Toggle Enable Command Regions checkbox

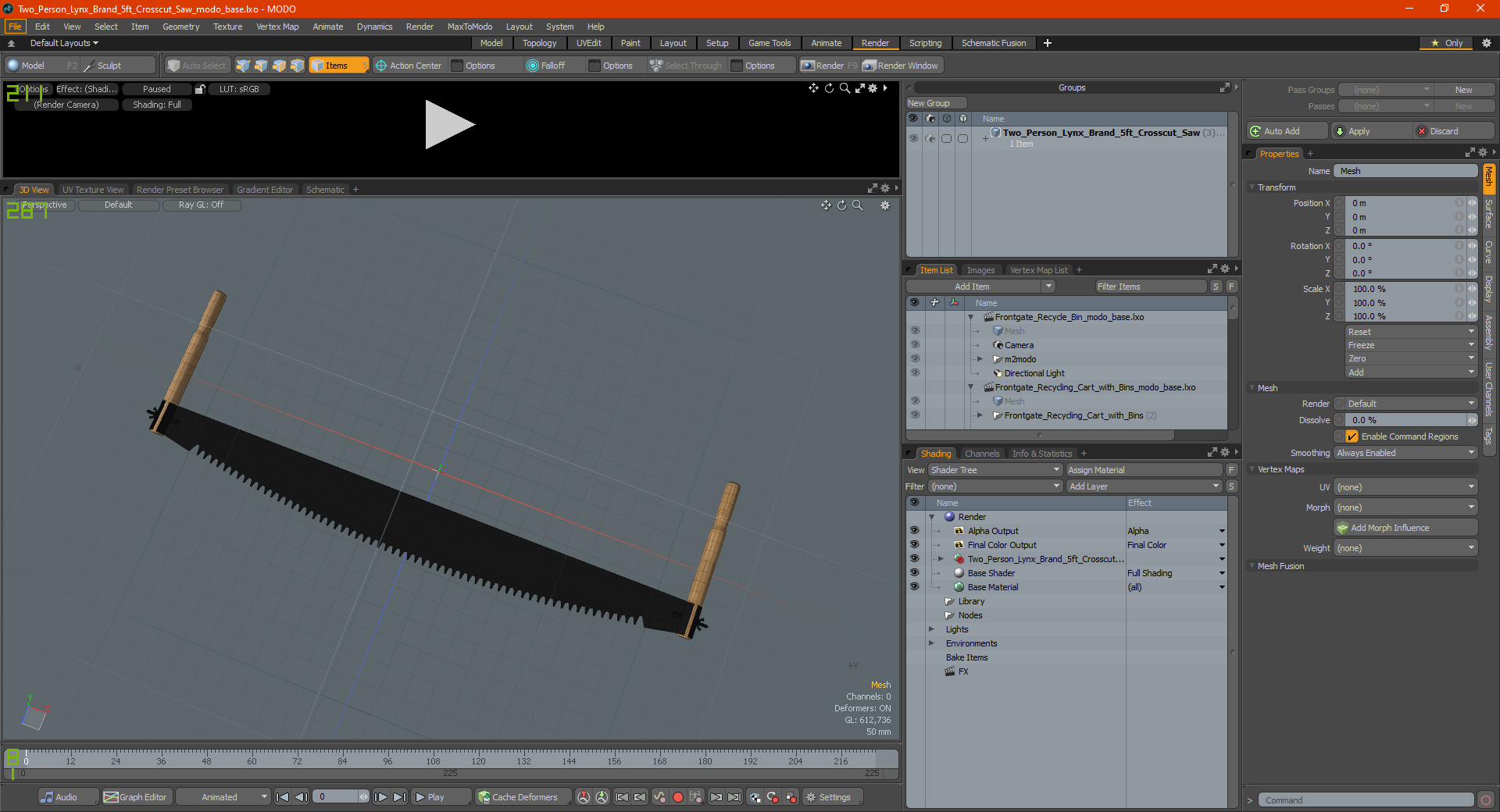tap(1352, 436)
